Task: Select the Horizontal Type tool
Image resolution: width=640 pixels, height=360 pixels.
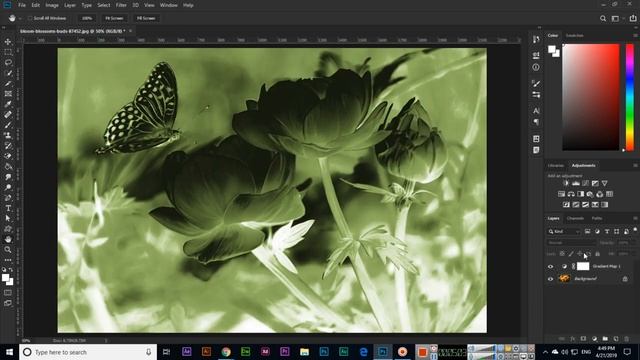Action: 8,208
